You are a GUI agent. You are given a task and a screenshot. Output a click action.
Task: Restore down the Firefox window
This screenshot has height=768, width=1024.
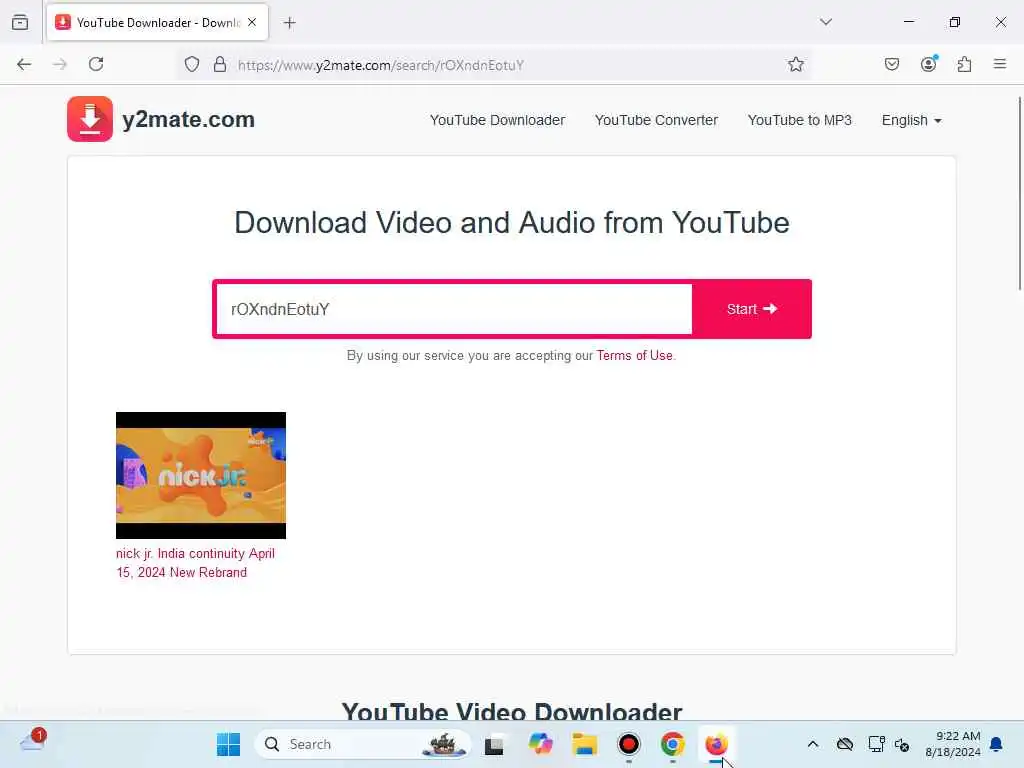pos(955,22)
